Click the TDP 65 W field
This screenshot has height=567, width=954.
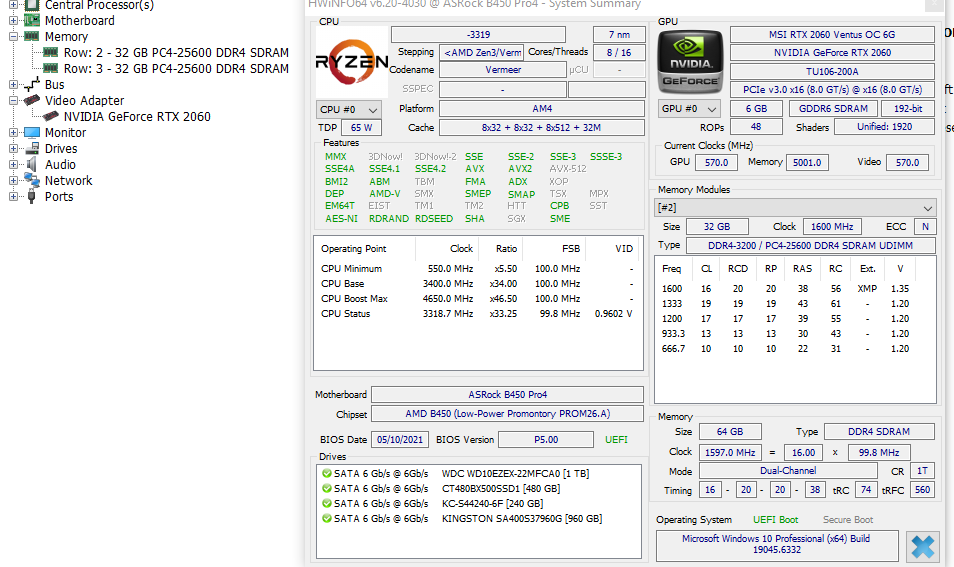pos(361,128)
